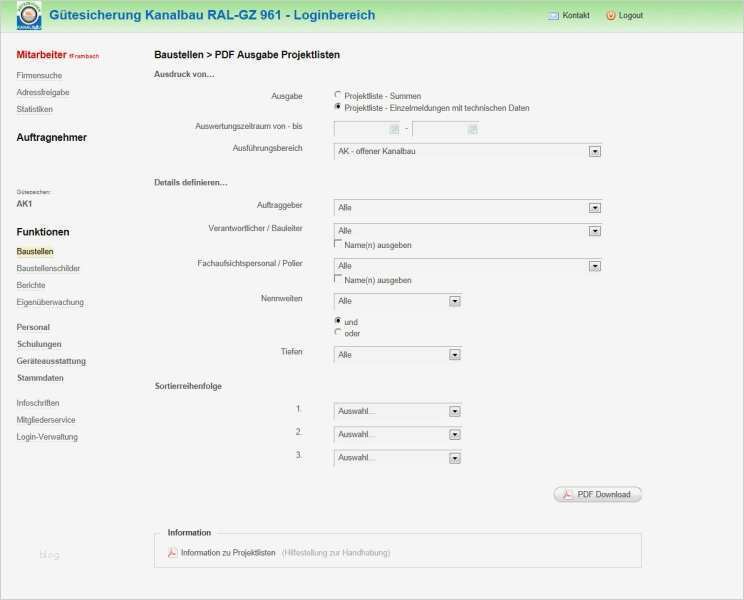Expand Fachaufsichtspersonal / Polier dropdown
Image resolution: width=744 pixels, height=600 pixels.
pos(468,266)
